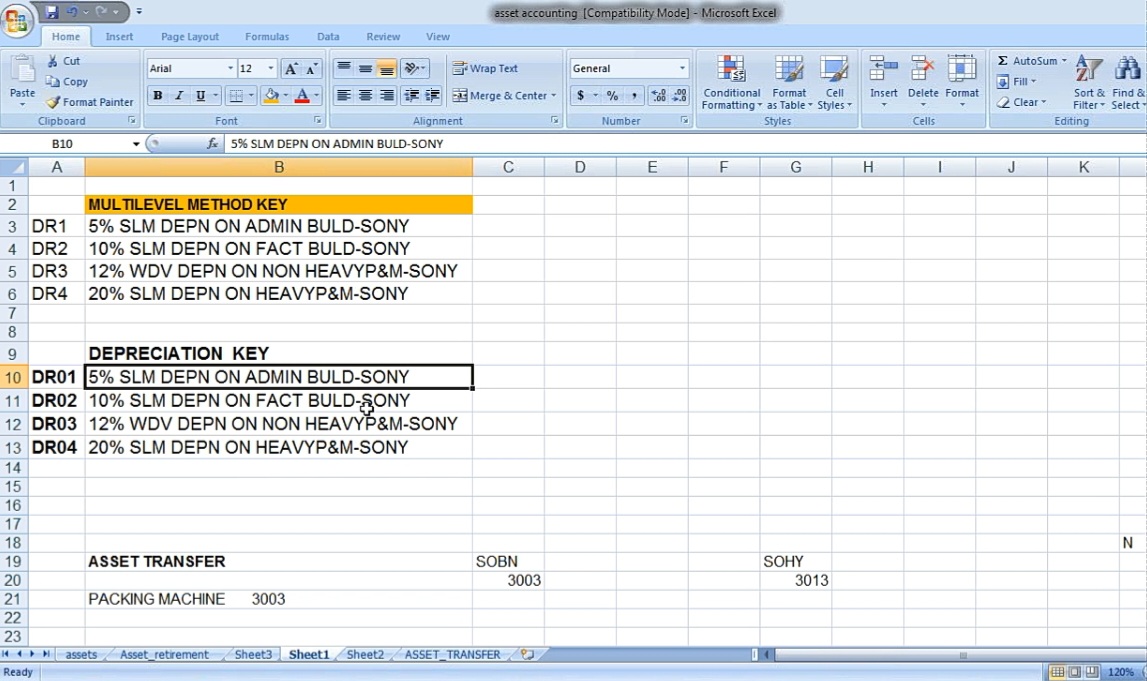
Task: Click in the formula bar text
Action: pos(337,144)
